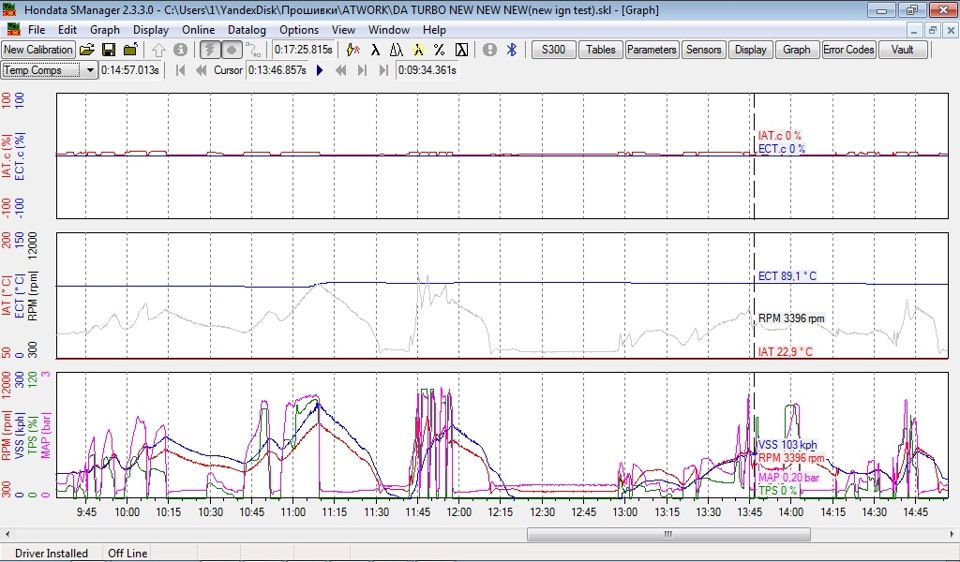Open the Temp Comps graph template dropdown

(90, 70)
